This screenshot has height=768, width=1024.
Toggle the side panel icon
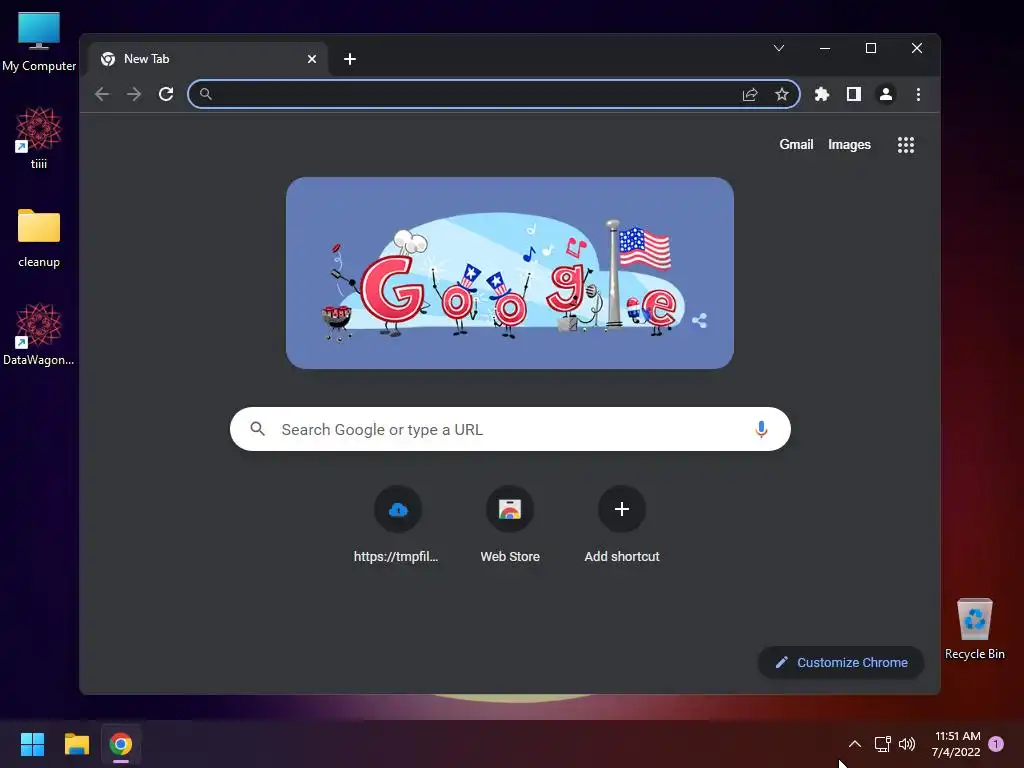pyautogui.click(x=854, y=94)
